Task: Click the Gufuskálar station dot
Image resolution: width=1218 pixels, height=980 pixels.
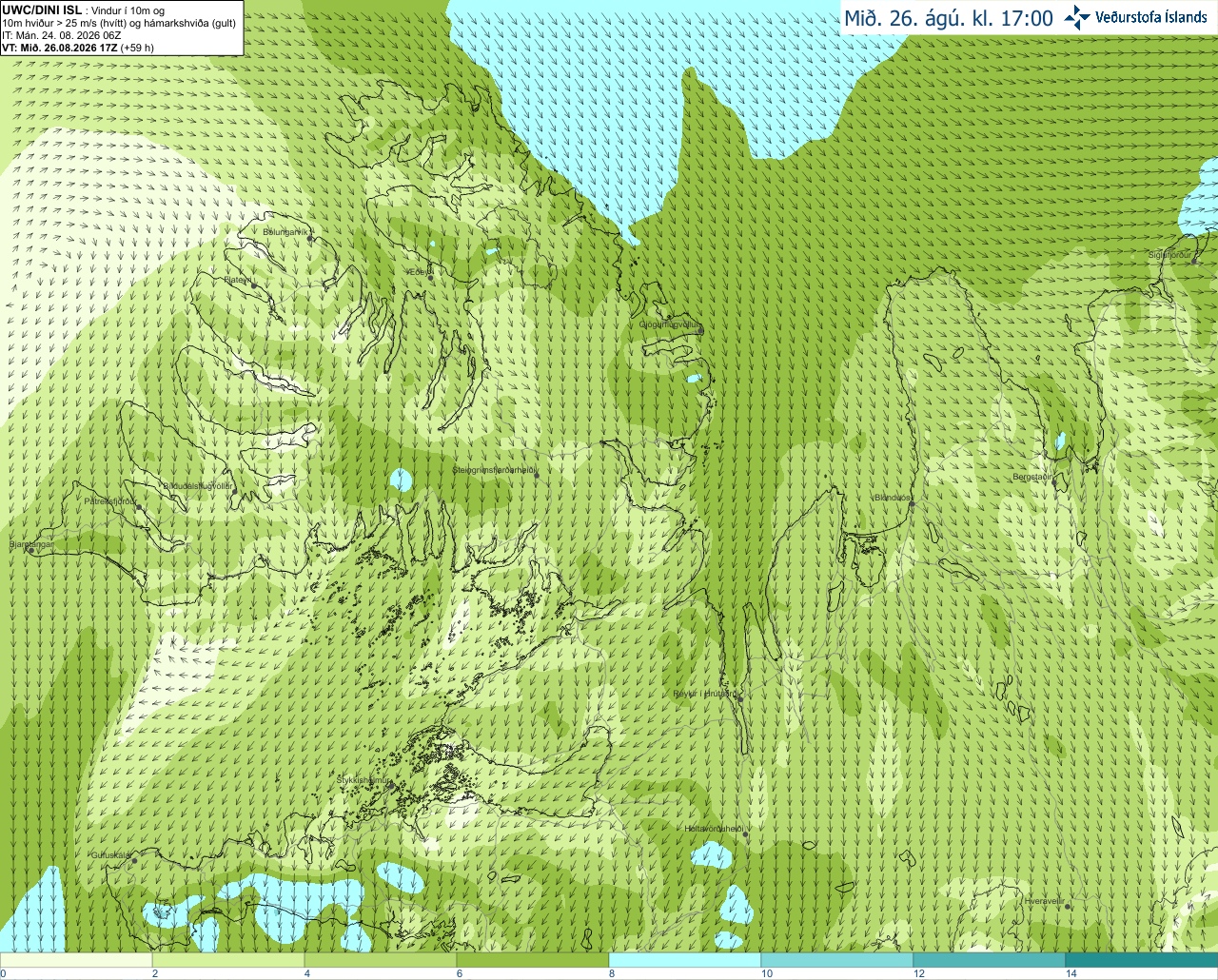Action: point(134,861)
